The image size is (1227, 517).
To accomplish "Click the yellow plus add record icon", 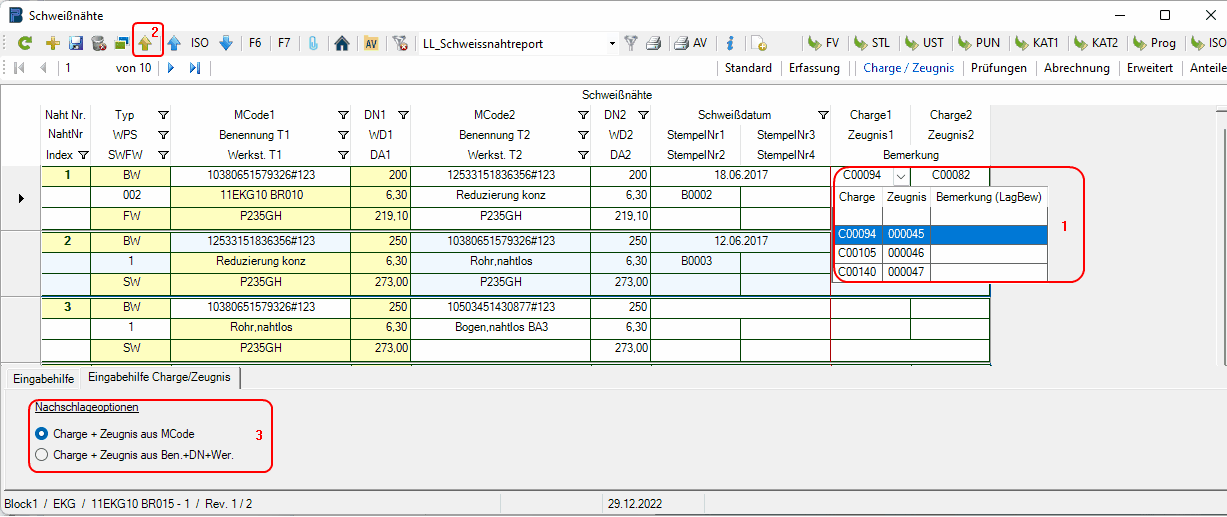I will pyautogui.click(x=53, y=43).
